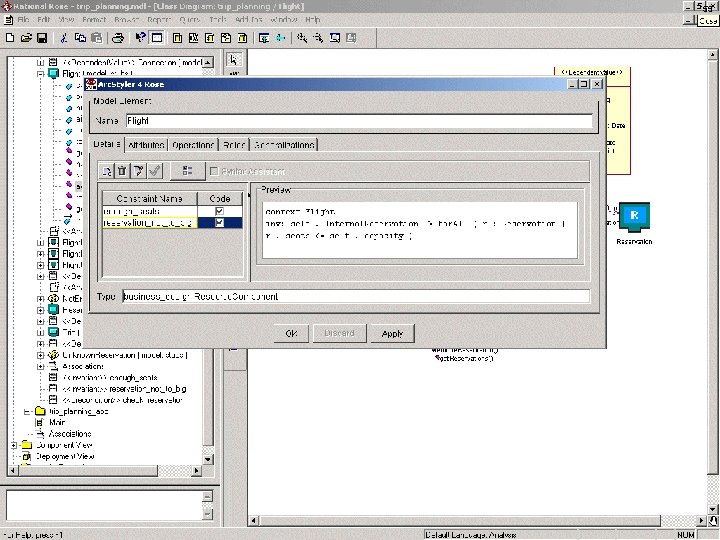Click browser tree vertical scrollbar down arrow

208,459
